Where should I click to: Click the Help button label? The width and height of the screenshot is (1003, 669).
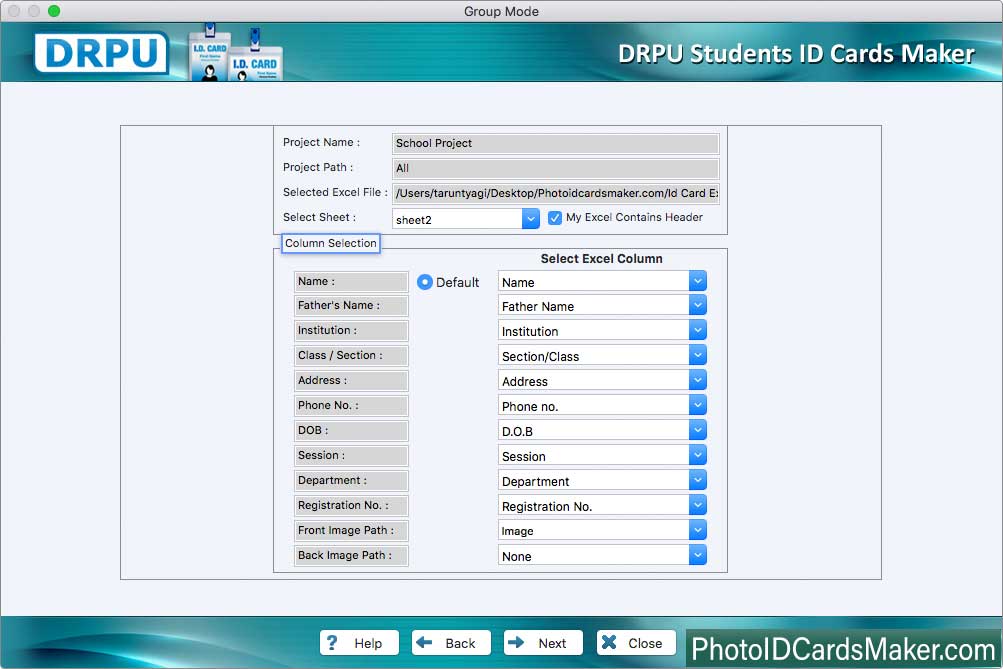pos(368,643)
